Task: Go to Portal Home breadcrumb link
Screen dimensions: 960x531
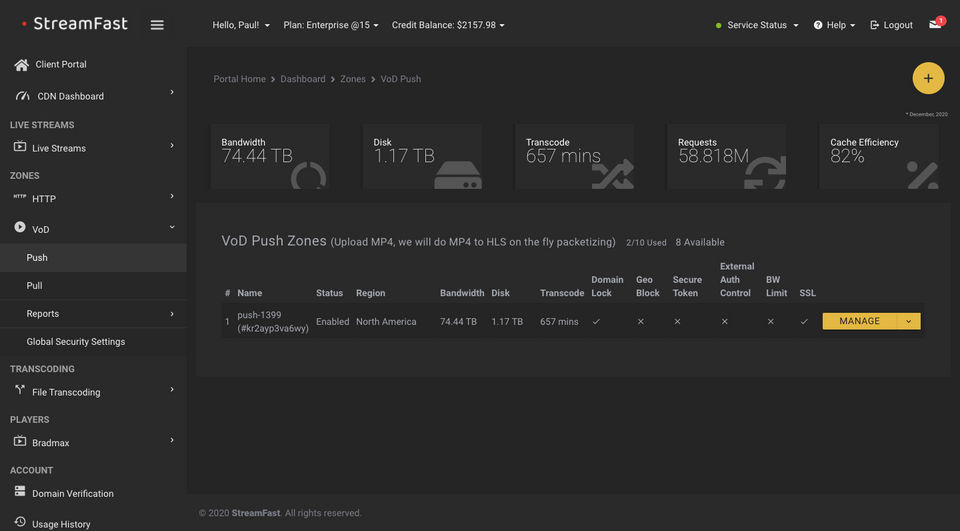Action: (x=239, y=79)
